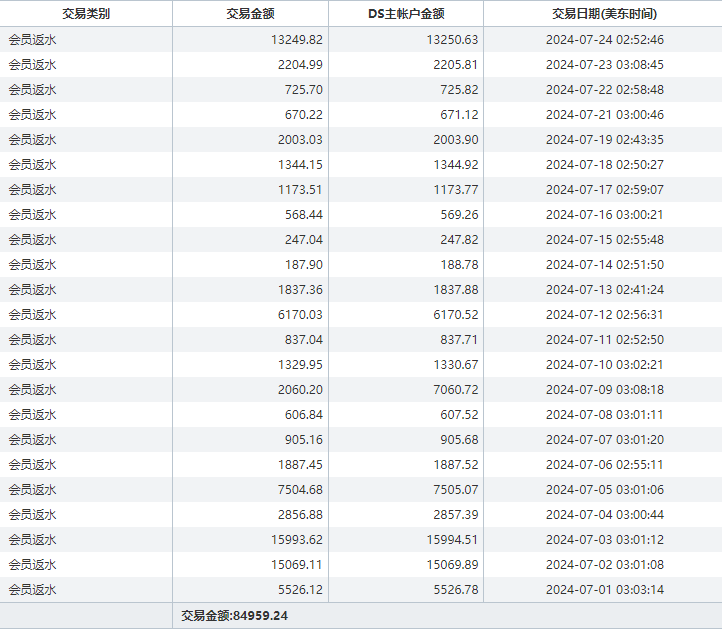This screenshot has height=629, width=722.
Task: Select DS account amount 7505.07
Action: click(x=456, y=489)
